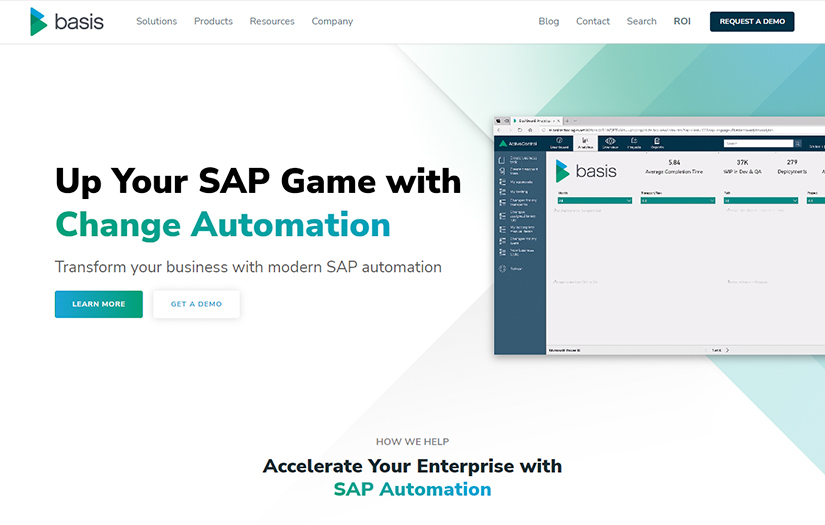Click the browser refresh icon in the screenshot

(x=520, y=130)
